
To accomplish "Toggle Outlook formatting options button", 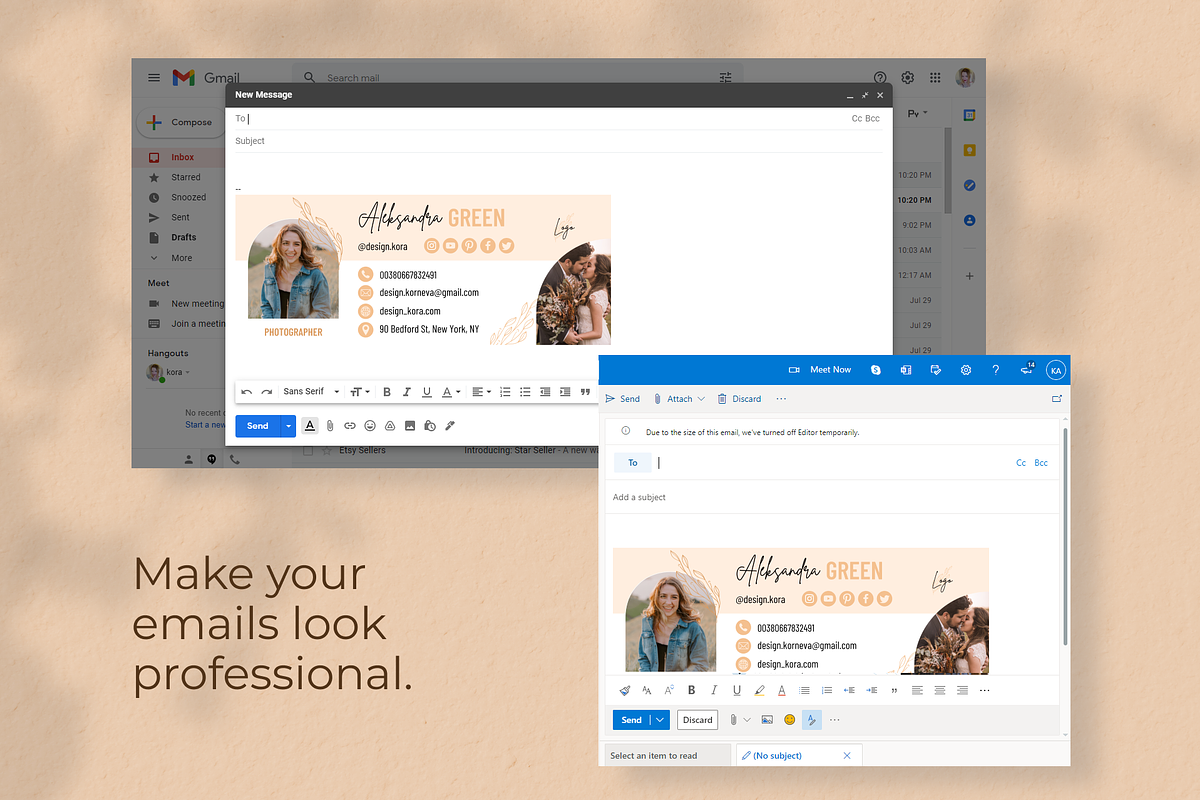I will (812, 720).
